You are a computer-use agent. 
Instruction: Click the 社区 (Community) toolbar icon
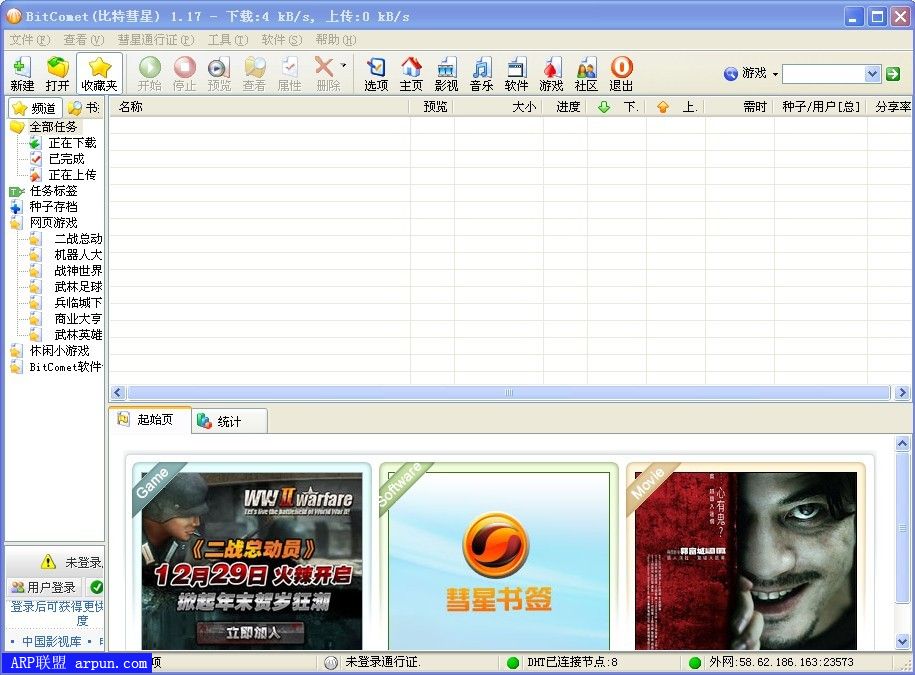pyautogui.click(x=586, y=74)
